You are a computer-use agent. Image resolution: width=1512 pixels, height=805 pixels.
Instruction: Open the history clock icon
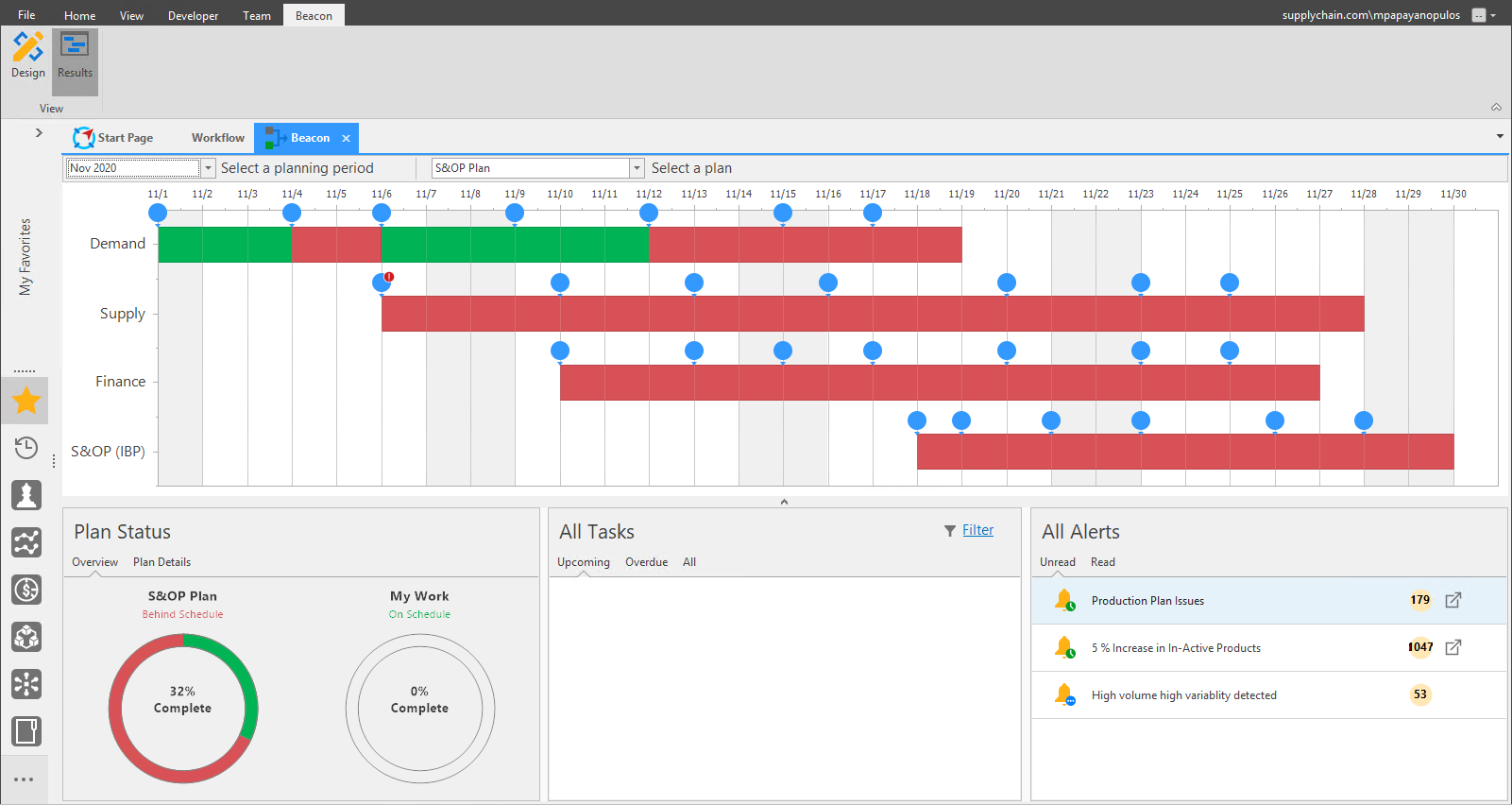26,448
